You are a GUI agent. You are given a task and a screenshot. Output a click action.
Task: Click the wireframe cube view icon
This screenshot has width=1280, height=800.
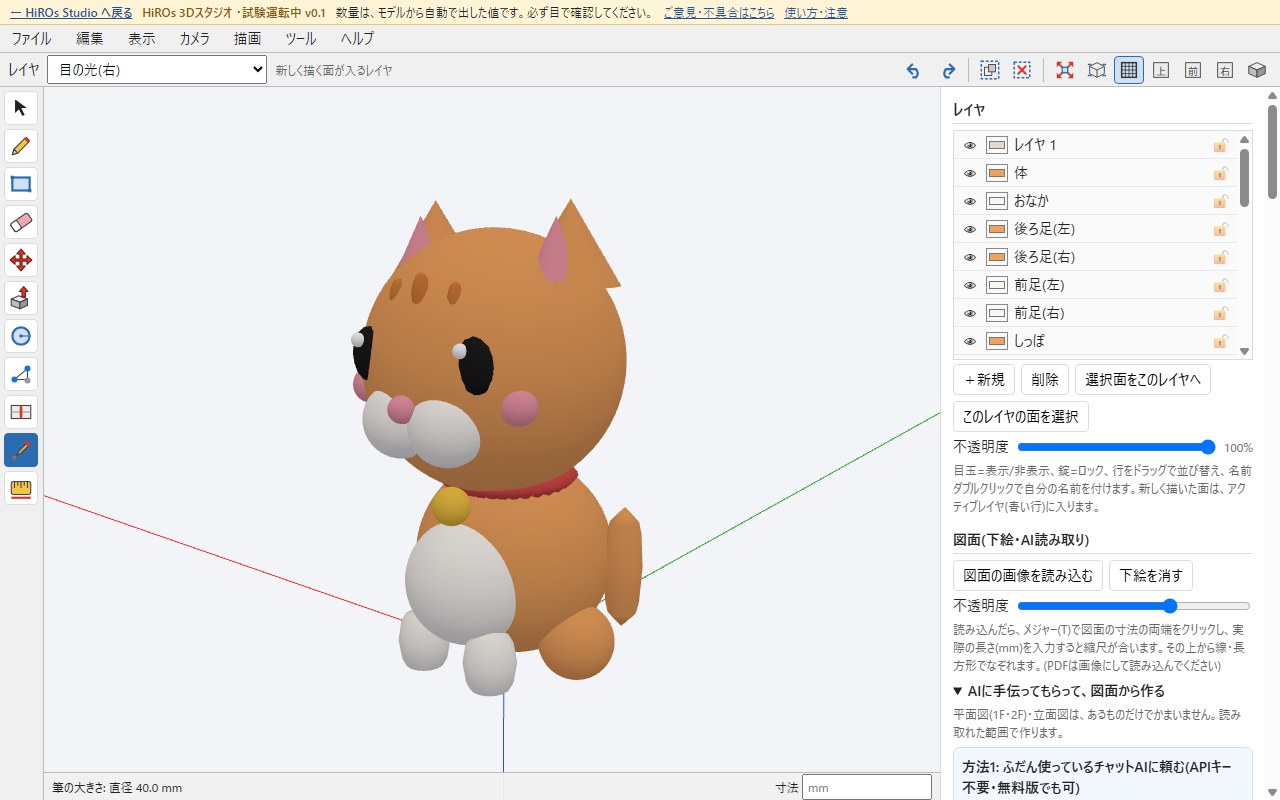(1097, 70)
